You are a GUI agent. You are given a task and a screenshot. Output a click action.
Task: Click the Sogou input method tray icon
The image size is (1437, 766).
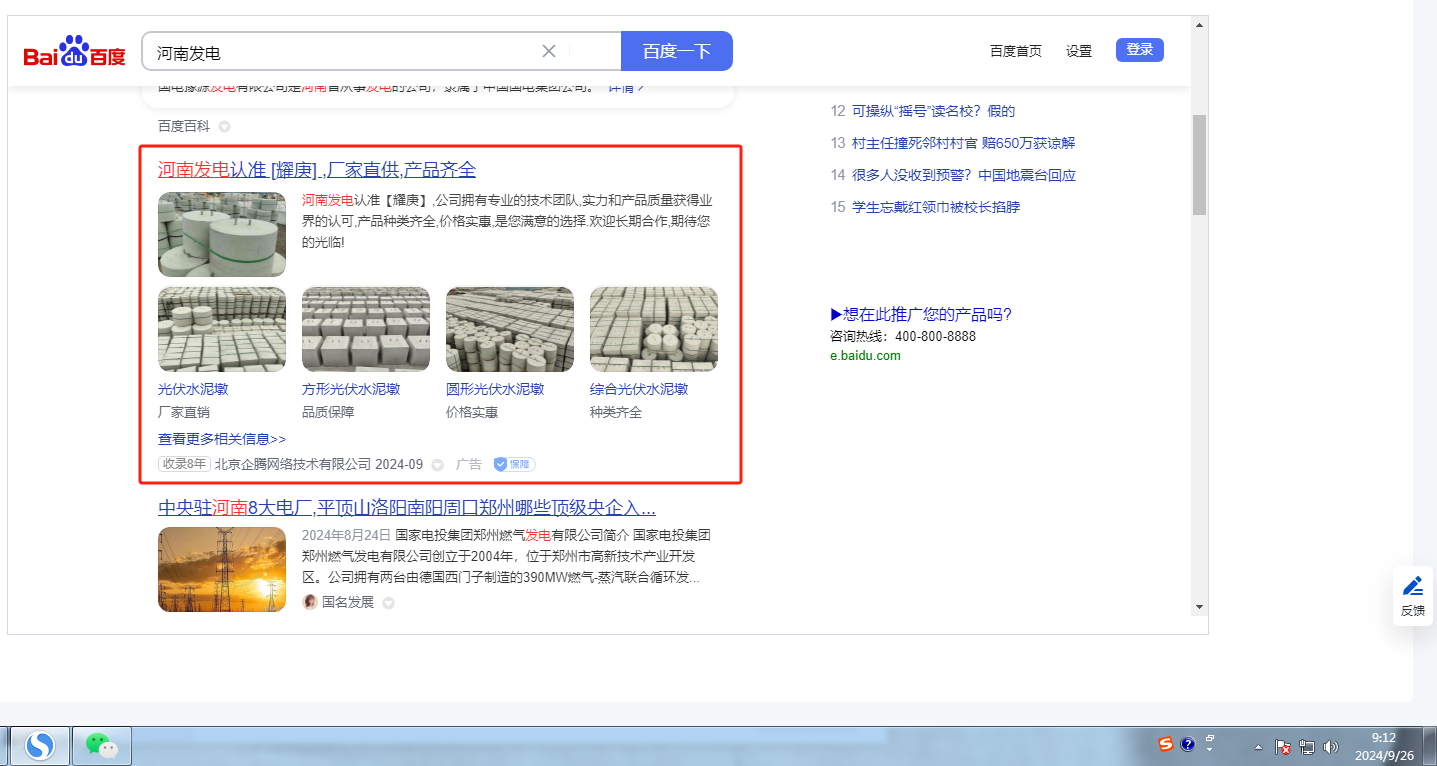pyautogui.click(x=1166, y=744)
